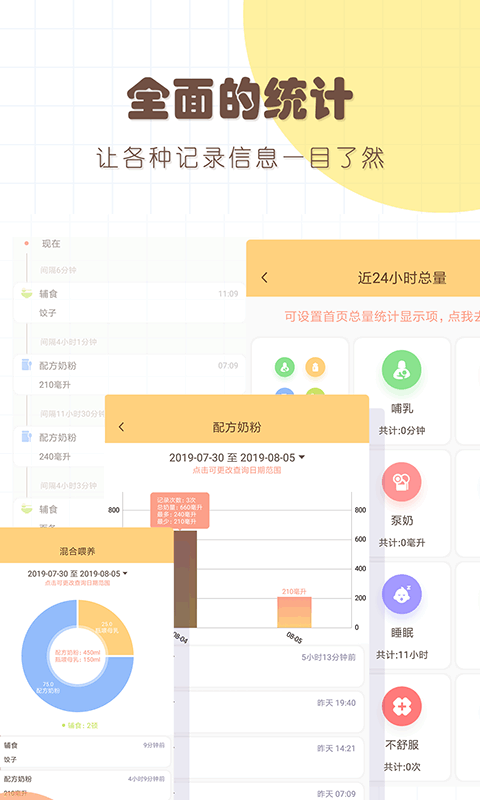Go back from 近24小时总量 screen
The height and width of the screenshot is (800, 480).
(x=264, y=278)
